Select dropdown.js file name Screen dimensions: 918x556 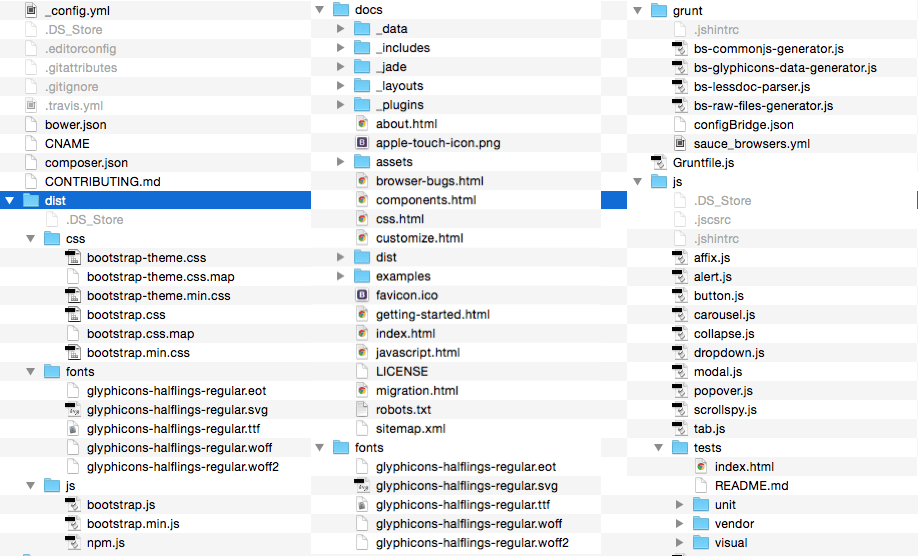(x=729, y=352)
